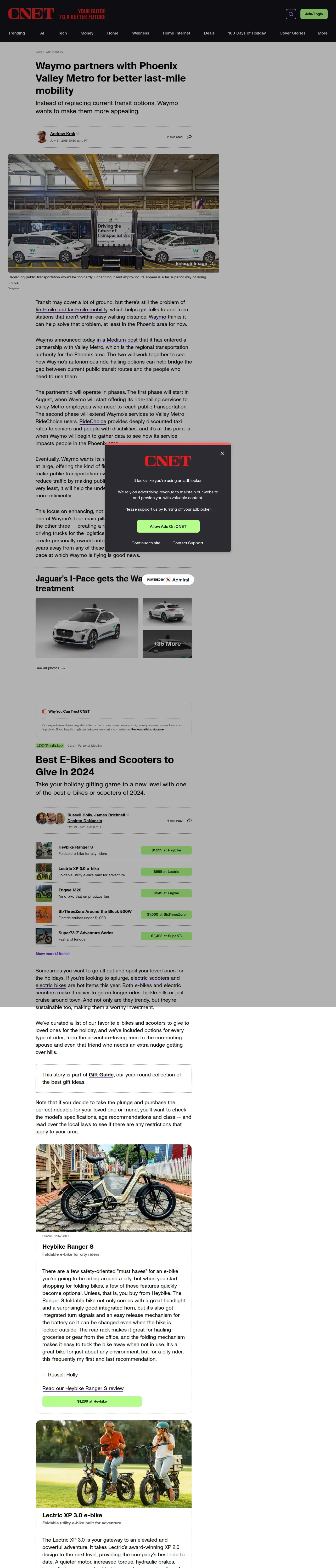Screen dimensions: 336x1568
Task: Open the Wellness navigation item
Action: tap(141, 33)
